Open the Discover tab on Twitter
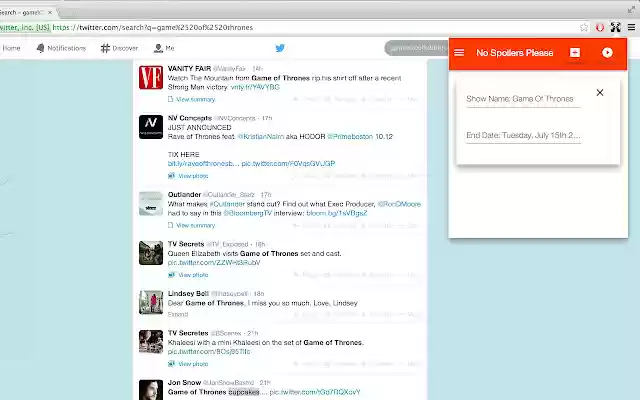This screenshot has height=400, width=640. pos(119,48)
